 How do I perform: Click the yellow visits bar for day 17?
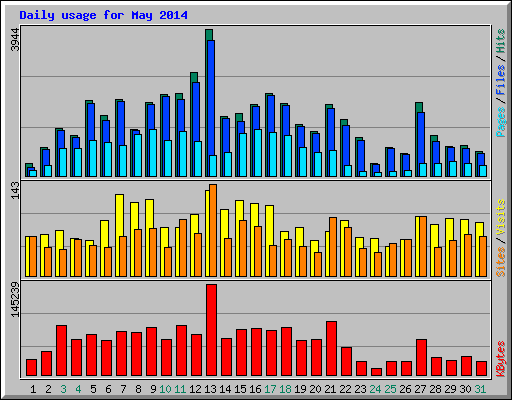tap(269, 225)
